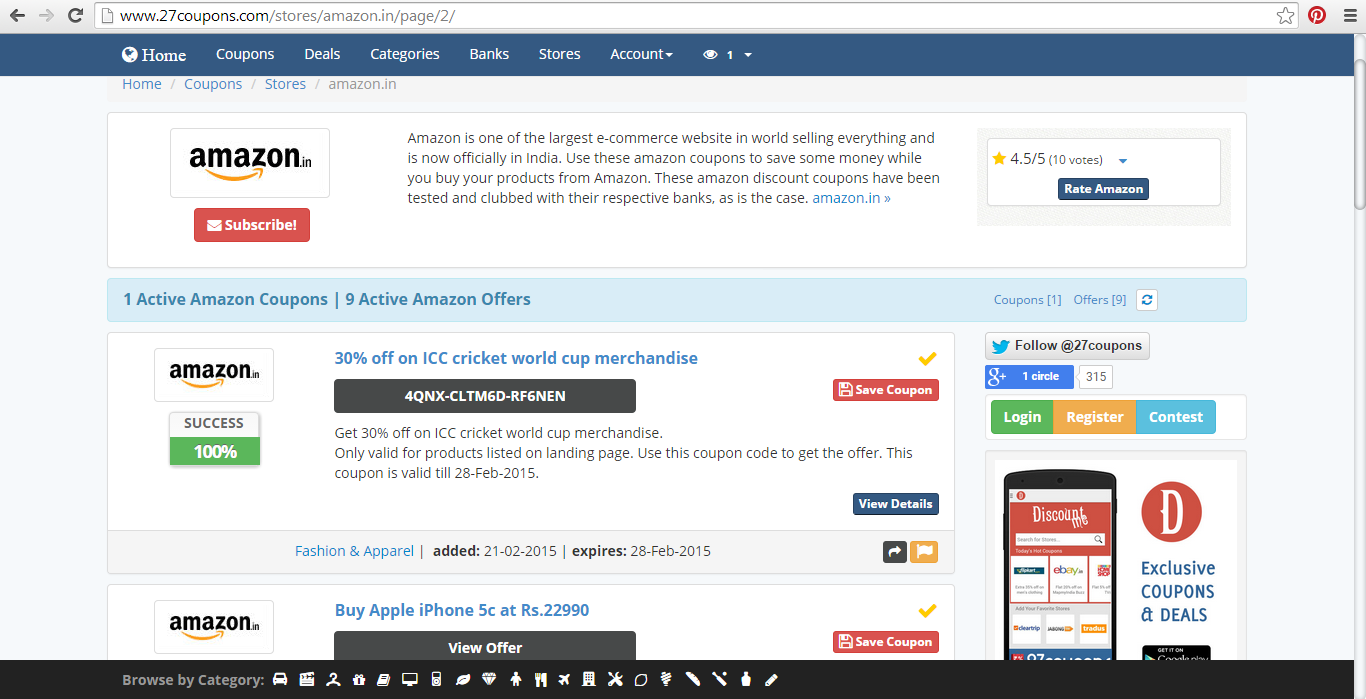
Task: Filter by Coupons [1] tab
Action: click(x=1027, y=300)
